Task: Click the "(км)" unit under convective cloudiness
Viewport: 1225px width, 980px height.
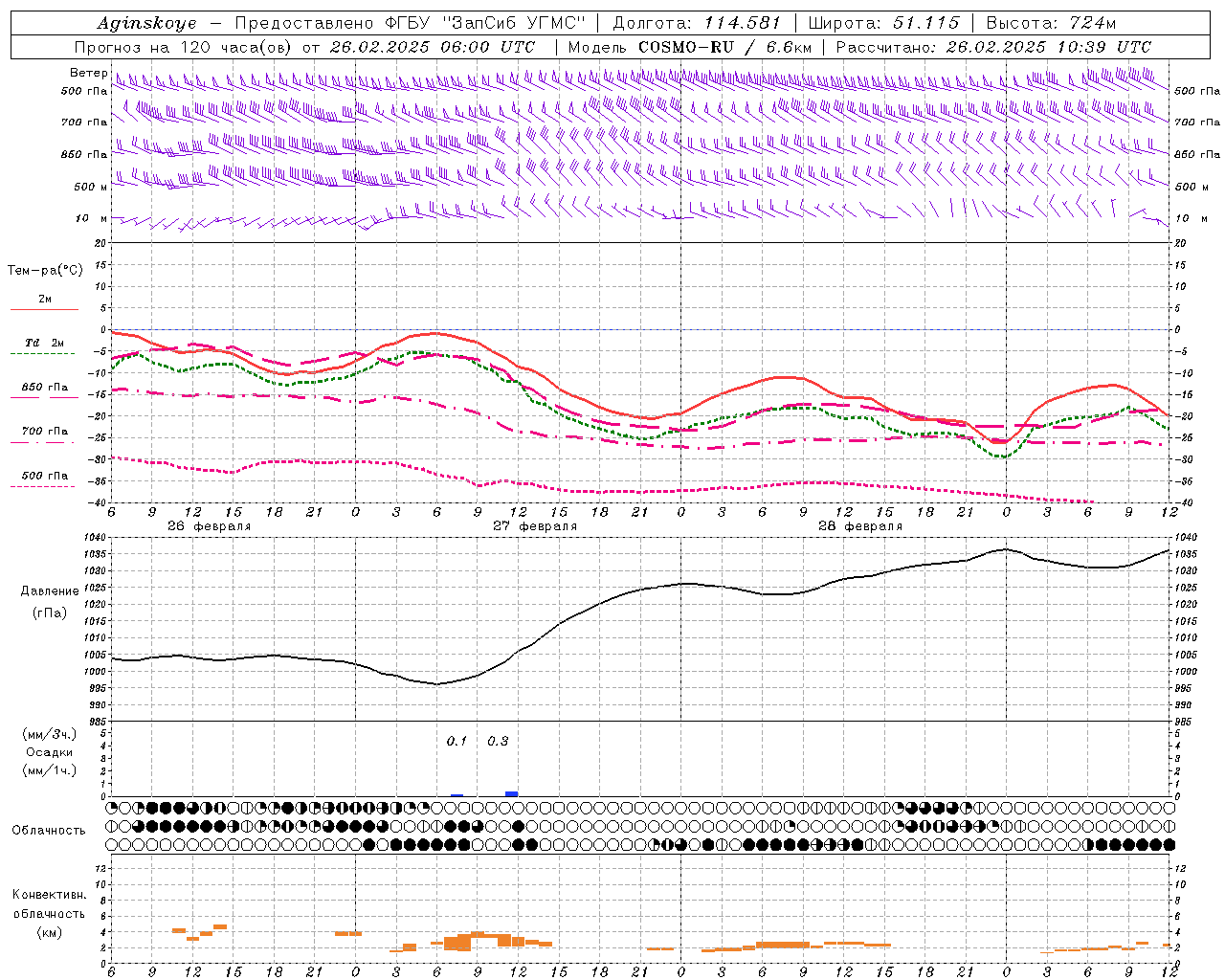Action: pos(50,932)
